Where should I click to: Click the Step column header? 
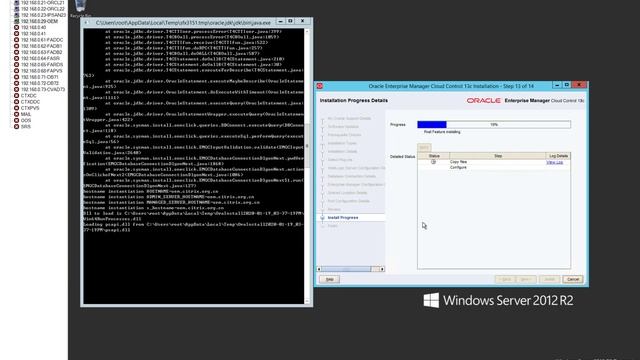498,156
